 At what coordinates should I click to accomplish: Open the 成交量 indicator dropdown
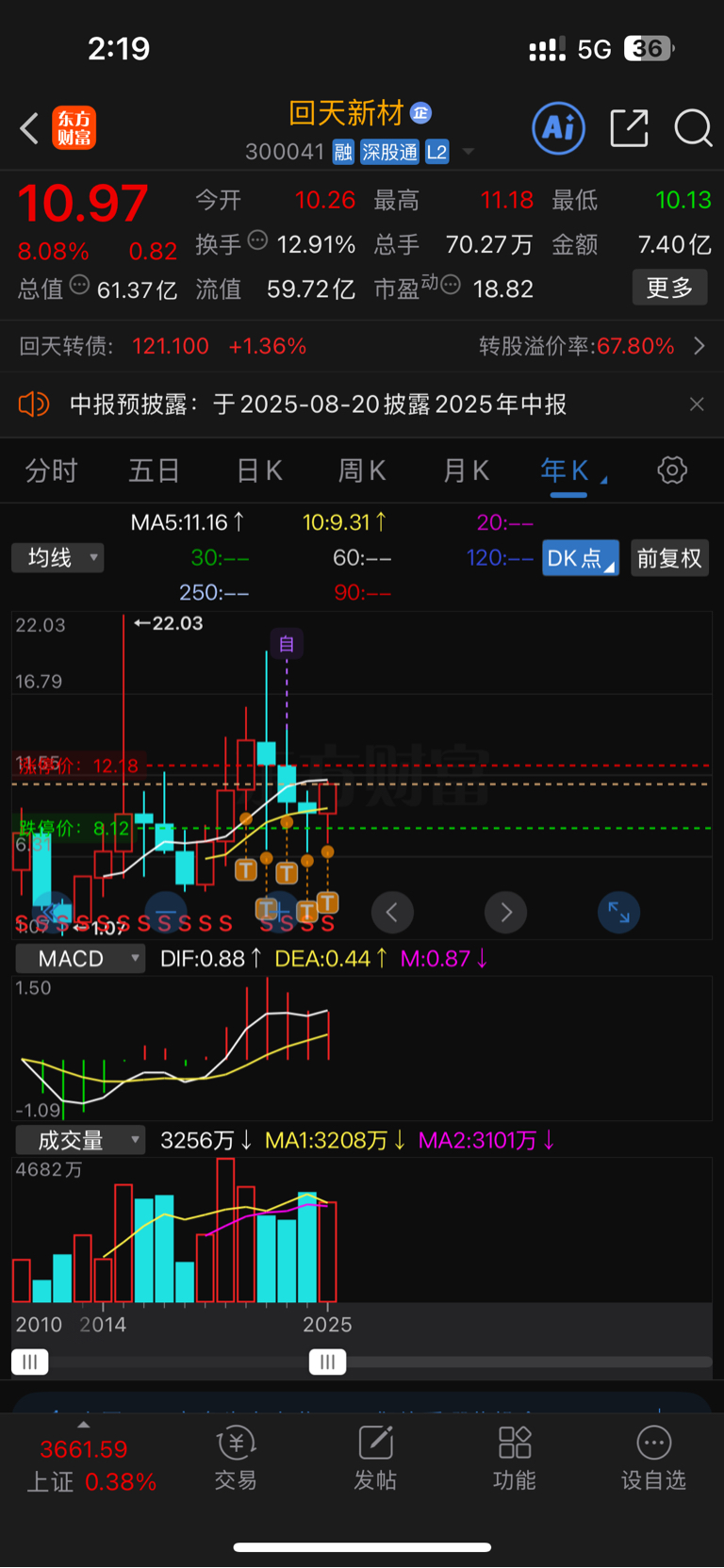click(80, 1140)
